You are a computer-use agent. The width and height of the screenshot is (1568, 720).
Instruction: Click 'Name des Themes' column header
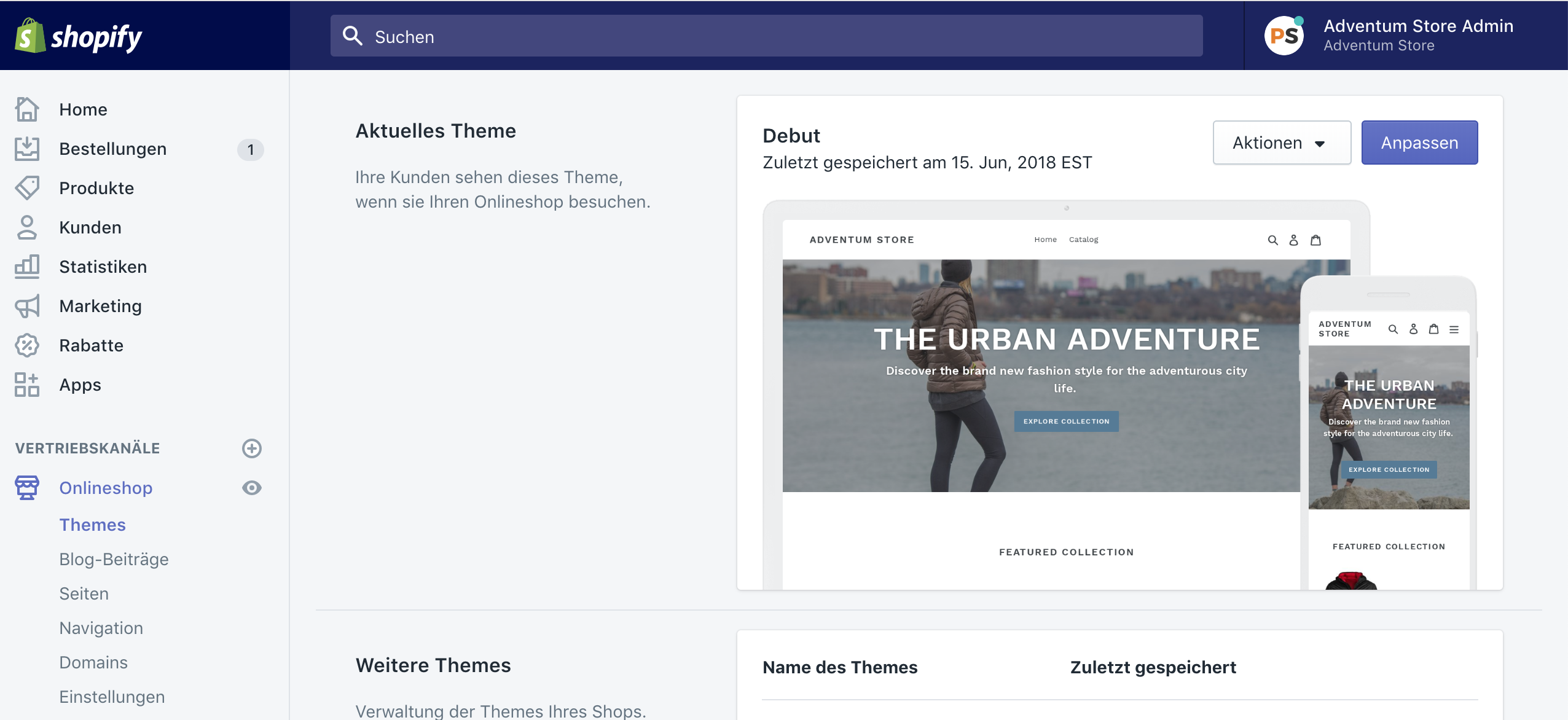tap(840, 667)
